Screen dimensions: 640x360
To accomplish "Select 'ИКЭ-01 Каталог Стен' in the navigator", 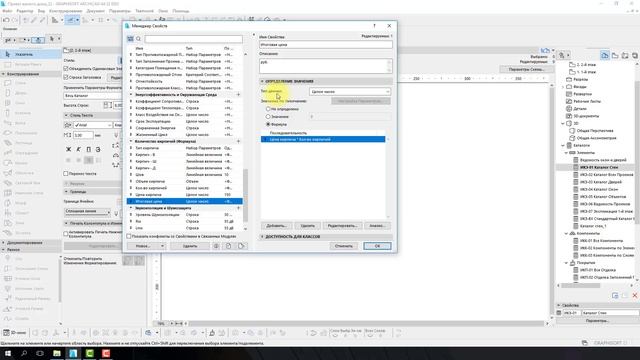I will click(599, 167).
